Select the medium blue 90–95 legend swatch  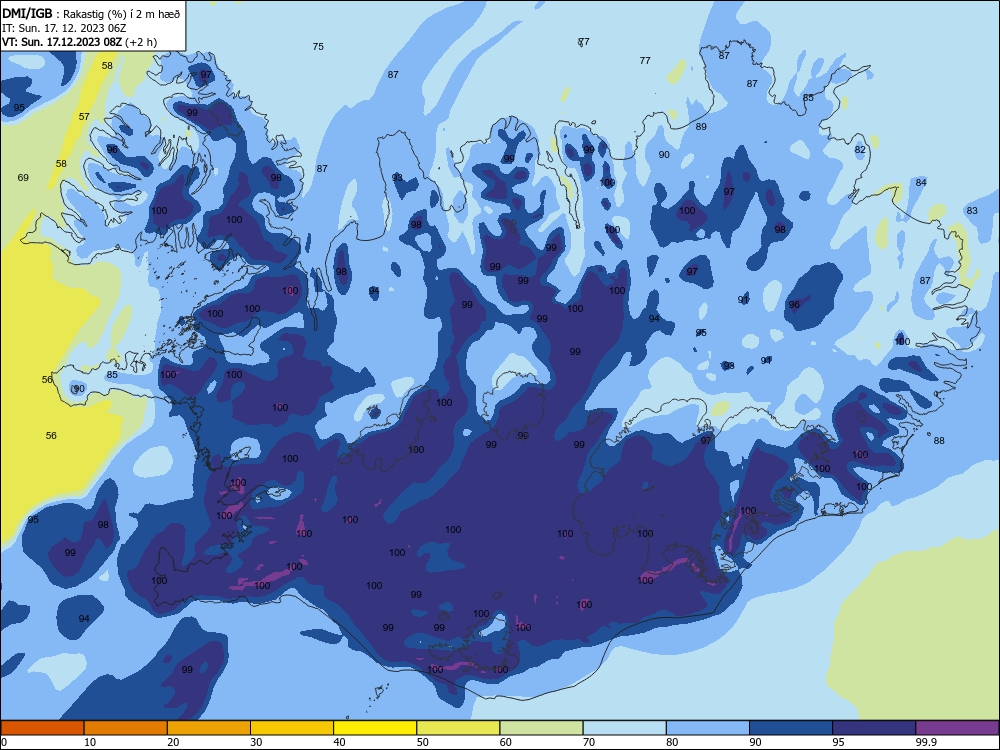[791, 728]
